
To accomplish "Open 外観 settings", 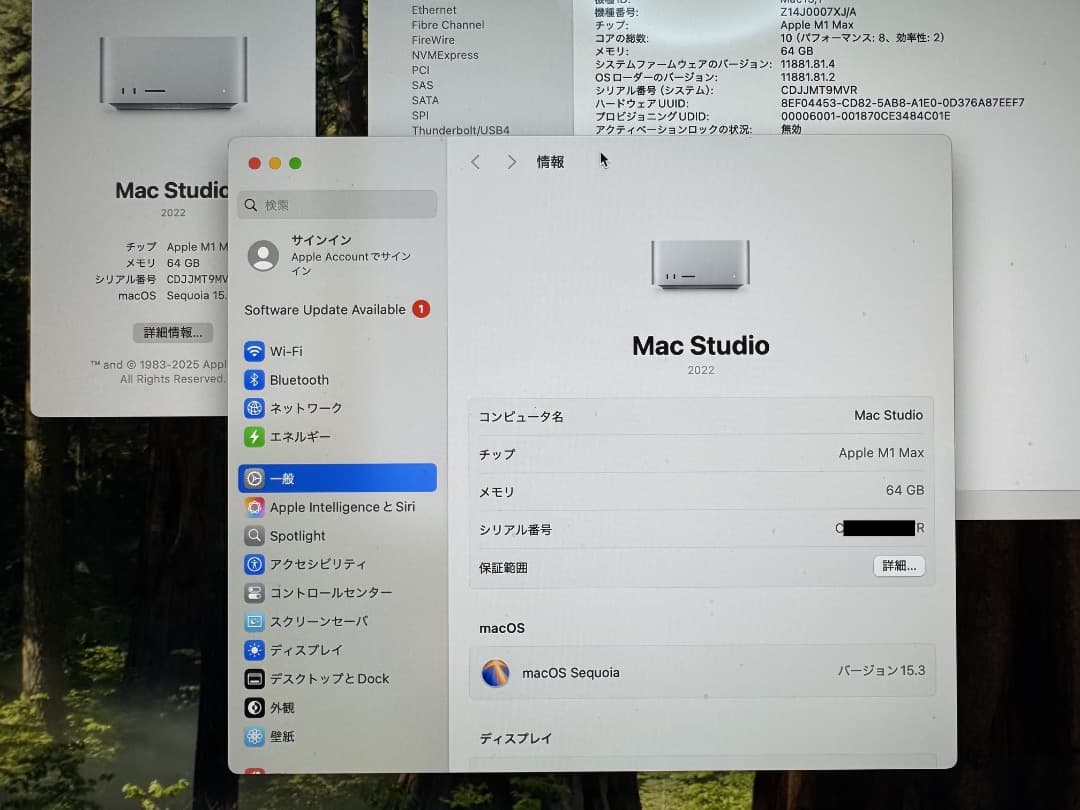I will tap(283, 707).
